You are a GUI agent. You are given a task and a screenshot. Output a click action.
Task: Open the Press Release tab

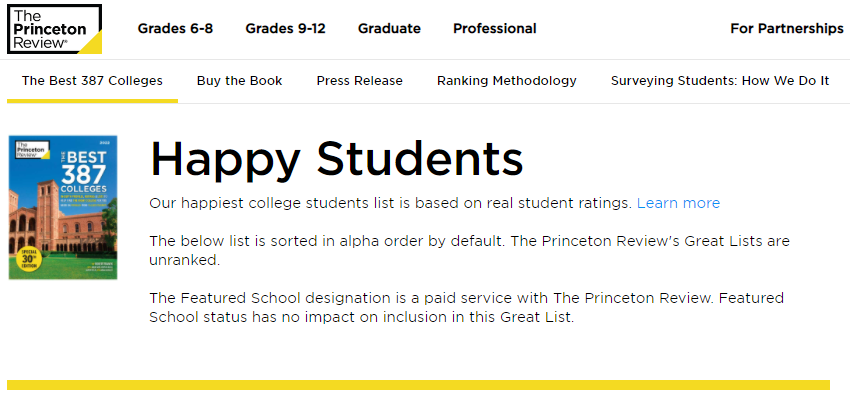click(360, 81)
